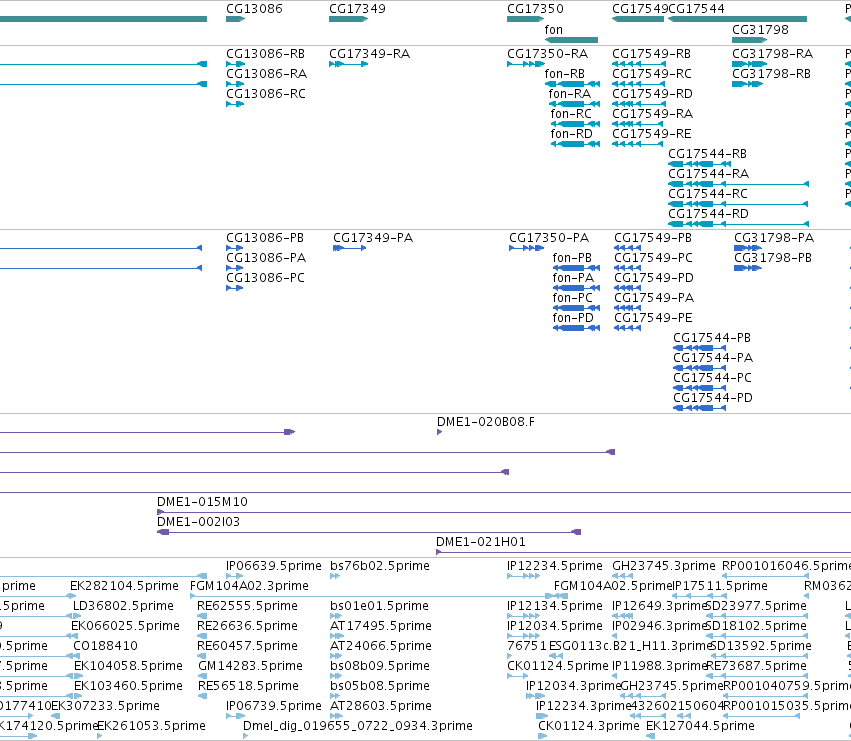Select EST bs05b08.5prime label
The image size is (851, 741).
click(x=379, y=686)
